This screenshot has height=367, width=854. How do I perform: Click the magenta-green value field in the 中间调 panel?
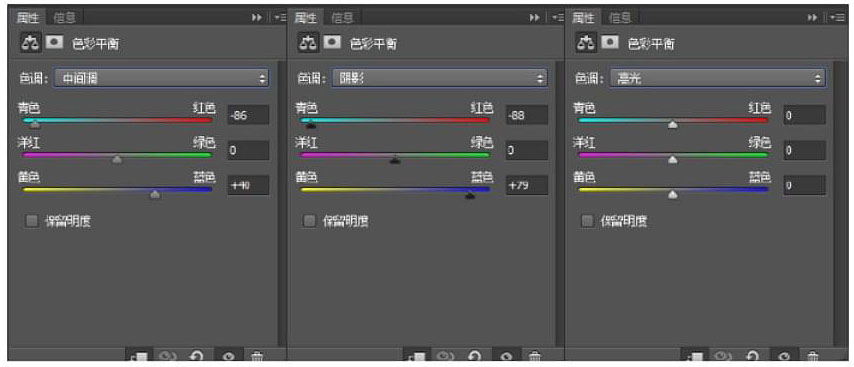pos(248,150)
